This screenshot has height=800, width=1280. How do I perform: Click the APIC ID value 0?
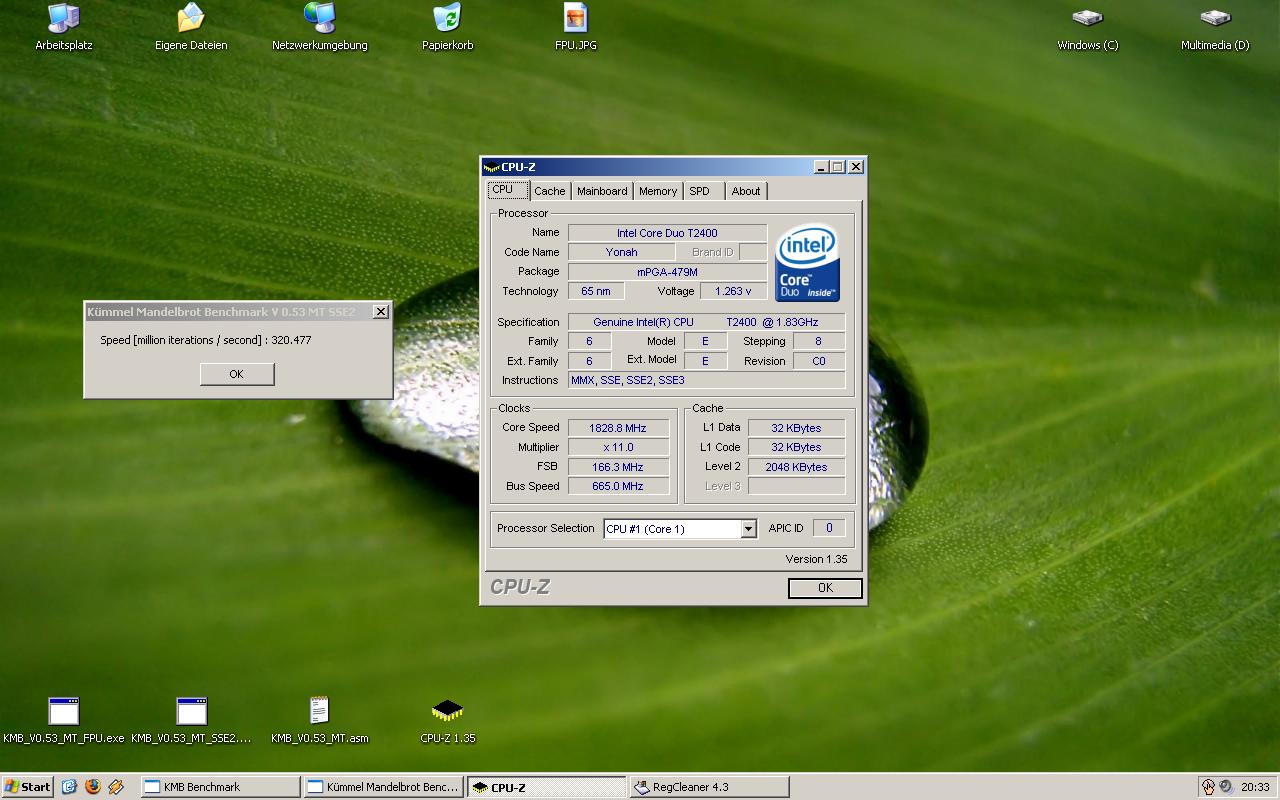coord(829,528)
